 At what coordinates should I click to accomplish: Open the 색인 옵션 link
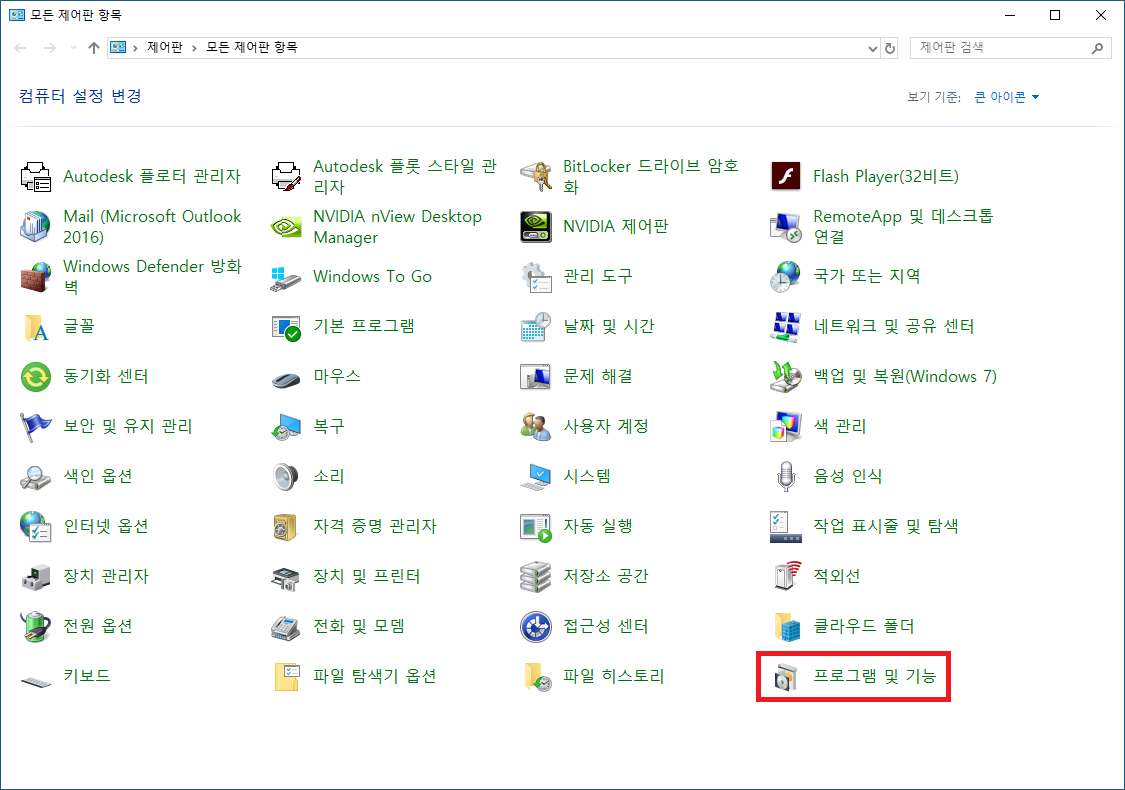pyautogui.click(x=98, y=476)
